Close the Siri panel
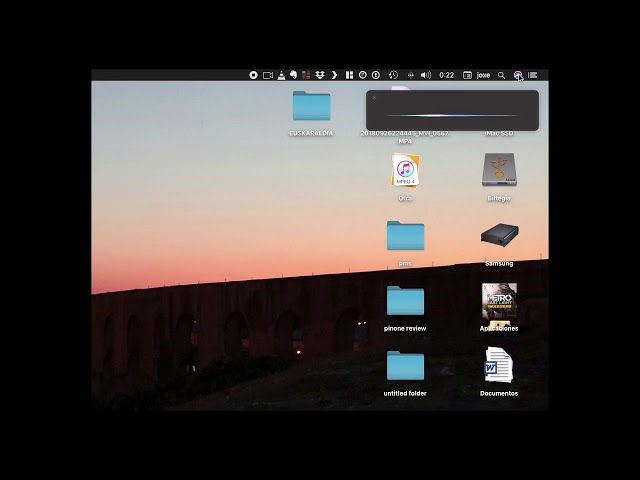 click(x=374, y=98)
